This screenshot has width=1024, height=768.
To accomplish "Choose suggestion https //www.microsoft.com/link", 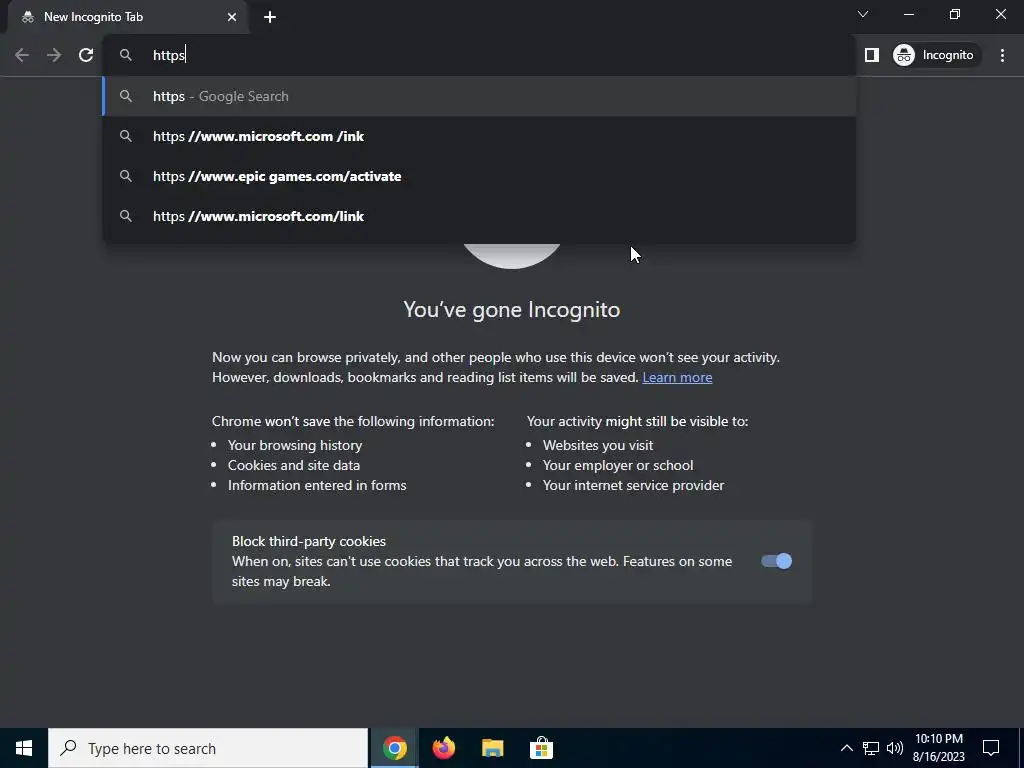I will coord(479,216).
